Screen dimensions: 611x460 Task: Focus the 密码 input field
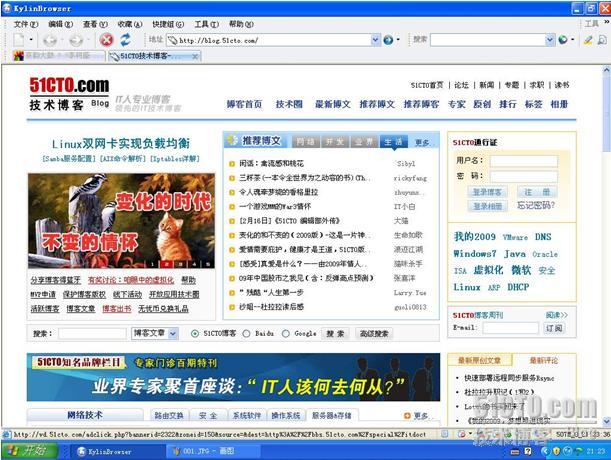tap(524, 177)
